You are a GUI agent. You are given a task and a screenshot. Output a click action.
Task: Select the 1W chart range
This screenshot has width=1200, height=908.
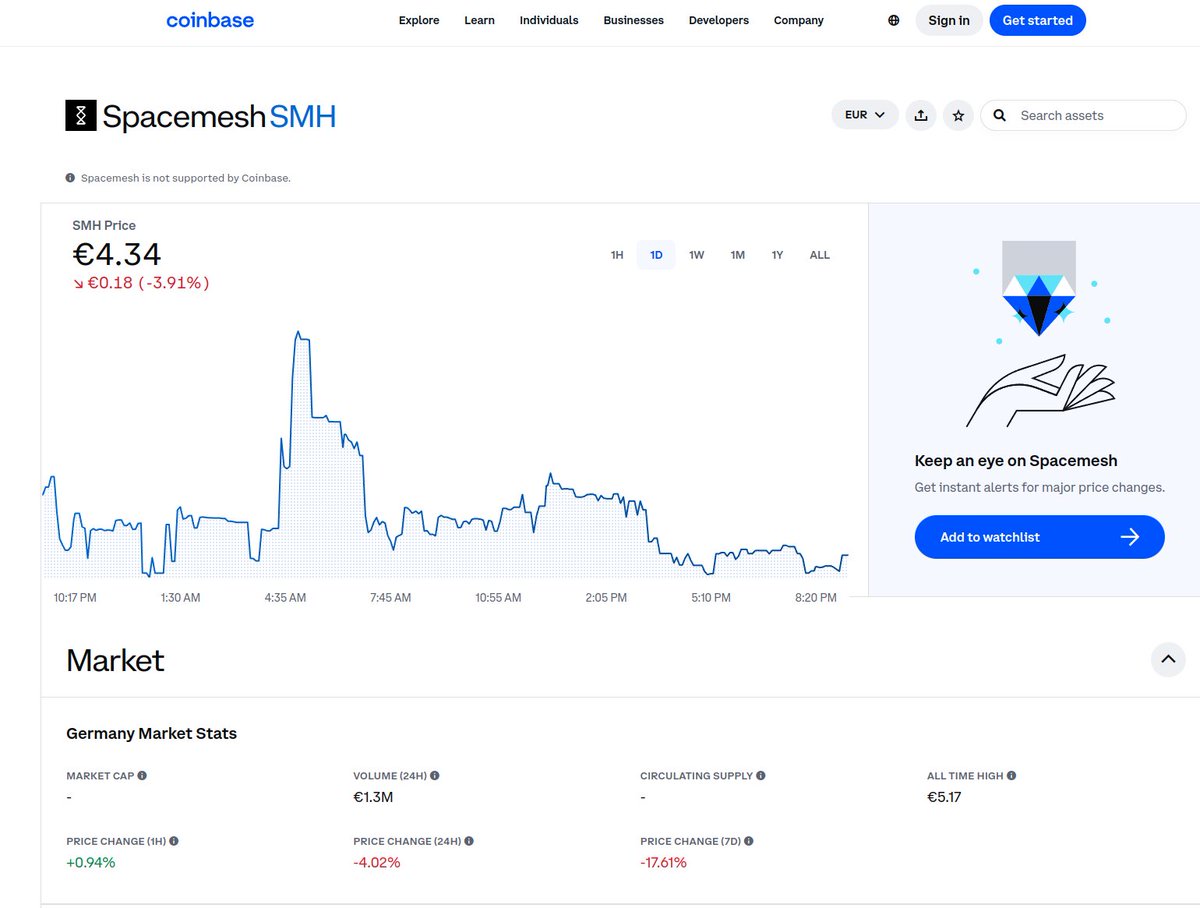(696, 255)
